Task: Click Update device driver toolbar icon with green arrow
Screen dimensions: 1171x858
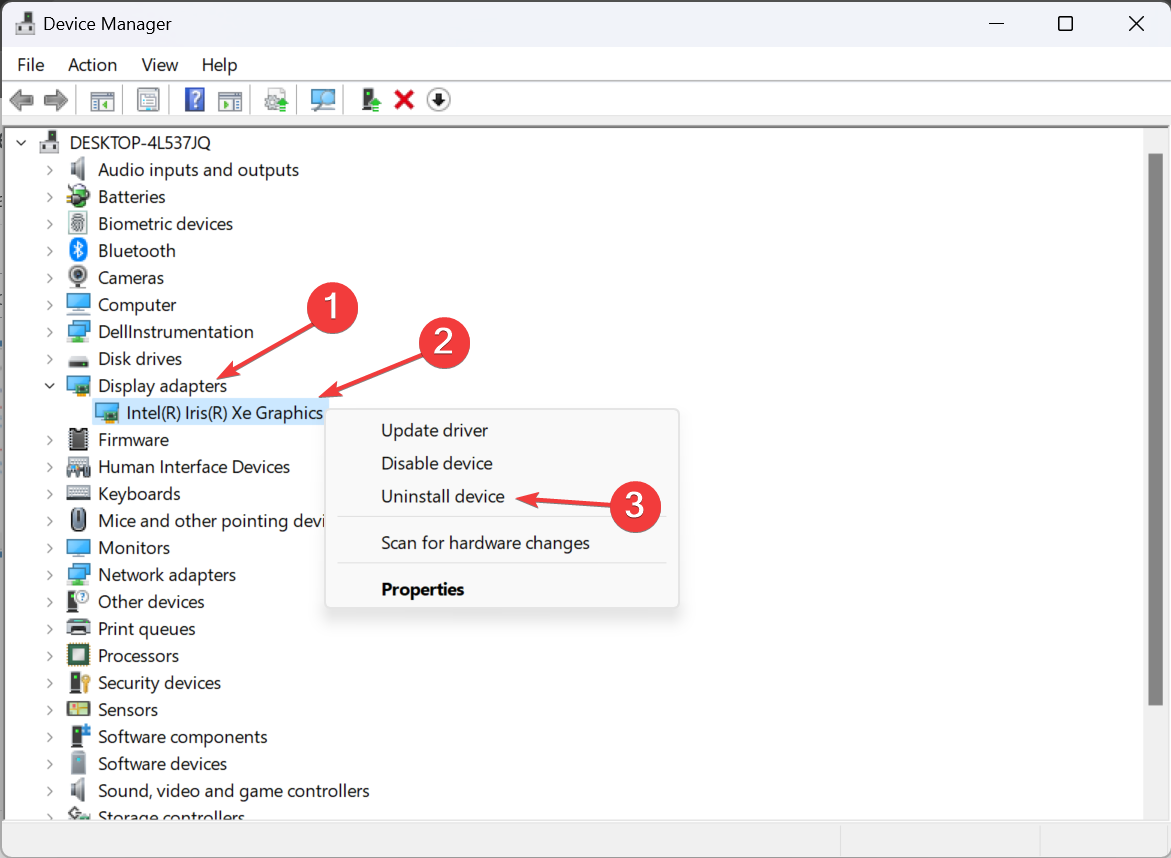Action: tap(370, 100)
